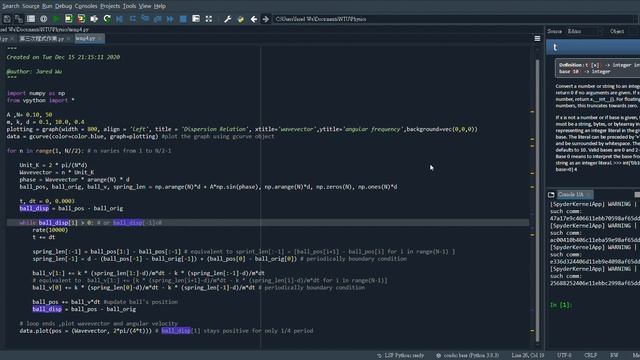Open the Projects menu

pyautogui.click(x=110, y=6)
